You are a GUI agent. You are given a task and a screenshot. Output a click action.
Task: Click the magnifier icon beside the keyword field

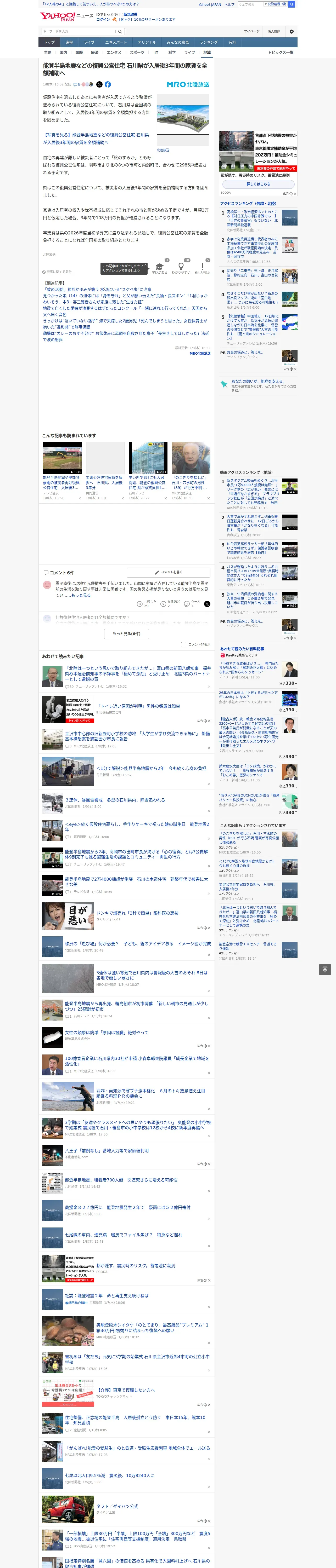click(x=120, y=32)
